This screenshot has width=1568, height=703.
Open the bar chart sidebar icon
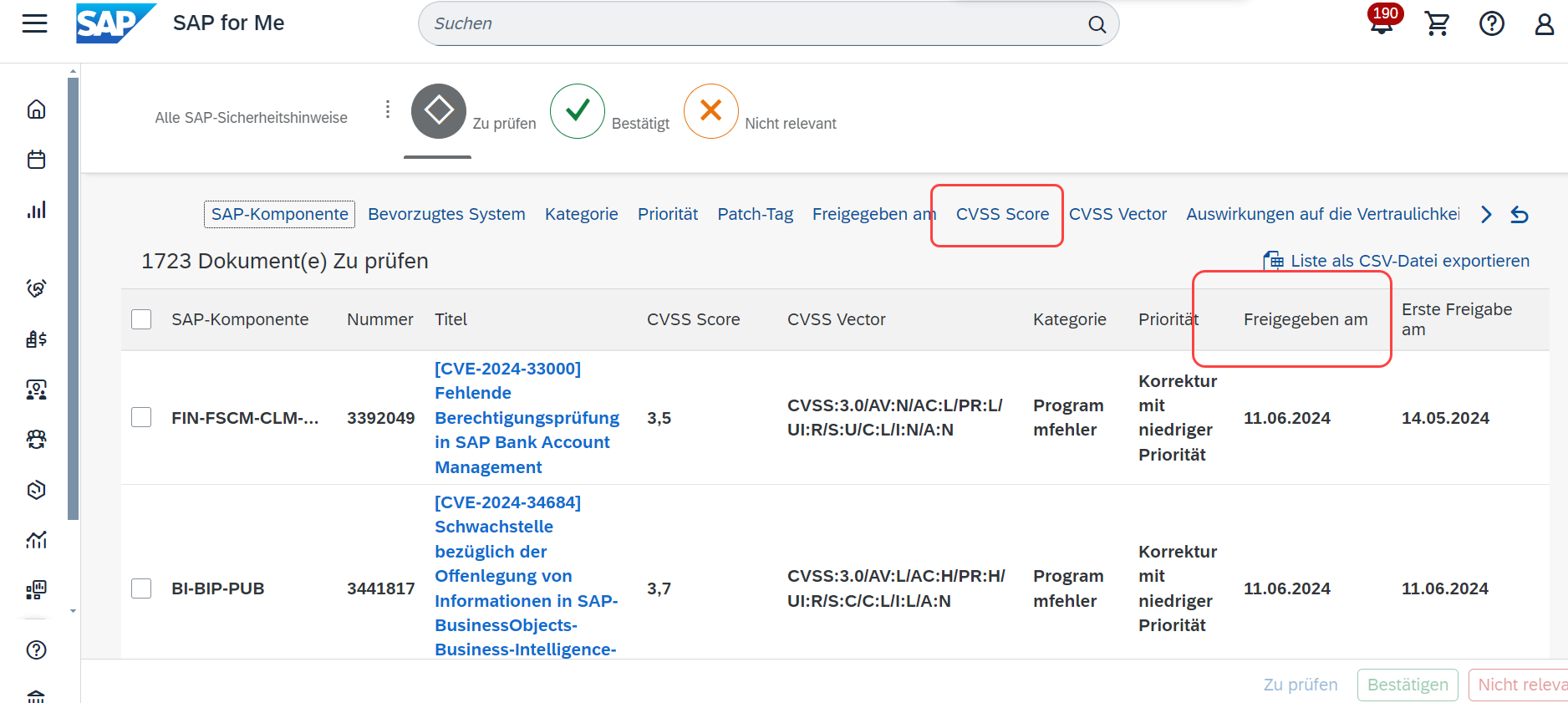point(36,210)
